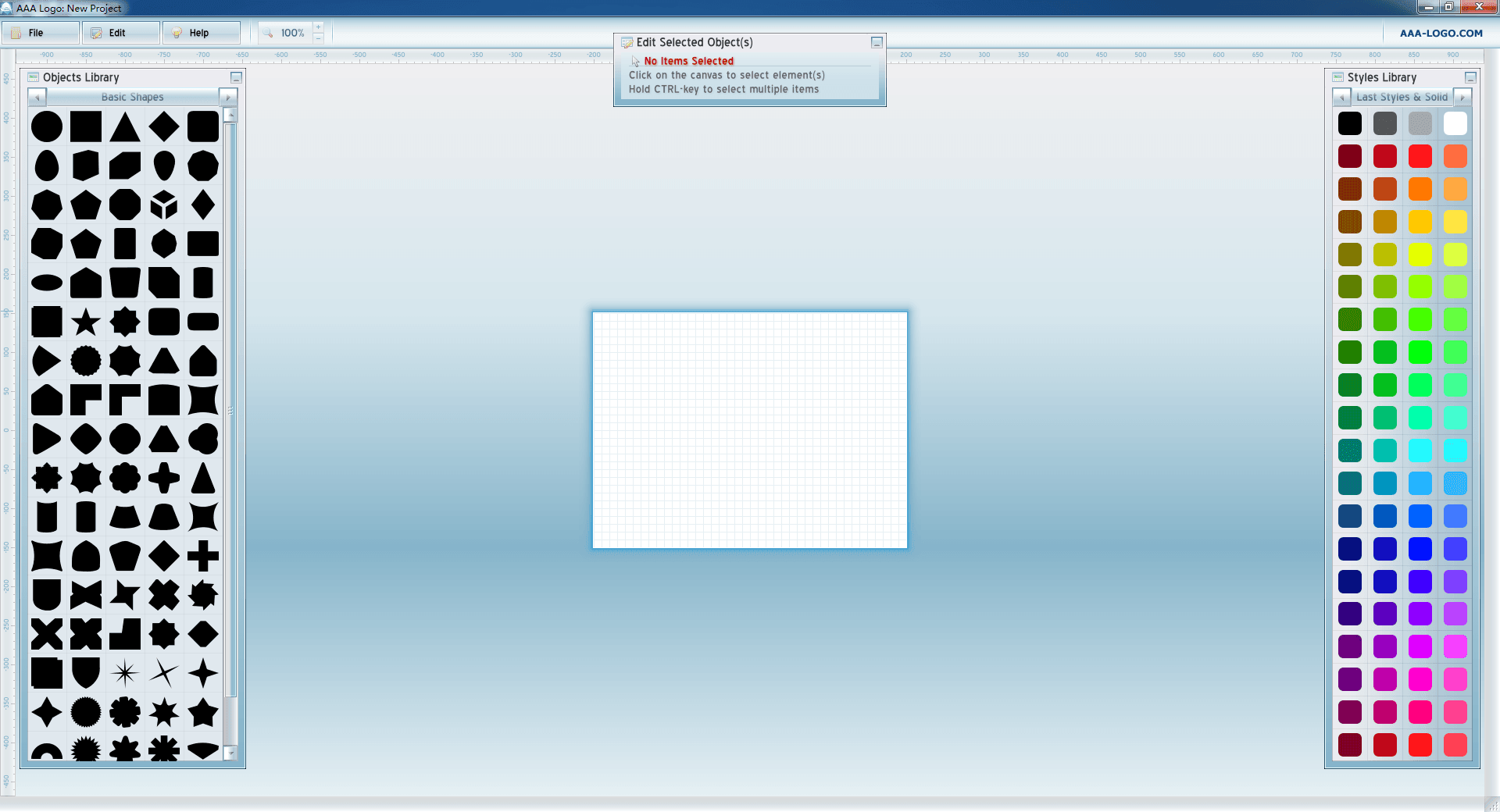Select the 3D cube shape icon
The image size is (1500, 812).
tap(164, 205)
